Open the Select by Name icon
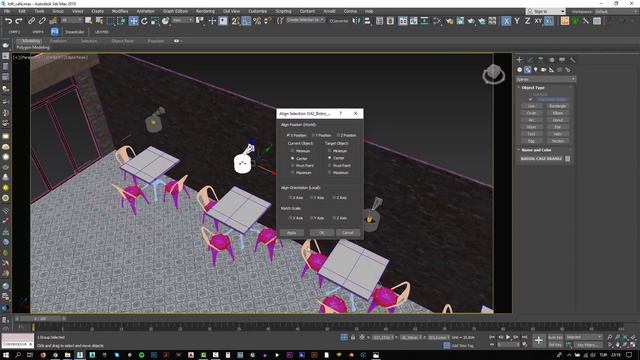The height and width of the screenshot is (360, 640). 99,21
